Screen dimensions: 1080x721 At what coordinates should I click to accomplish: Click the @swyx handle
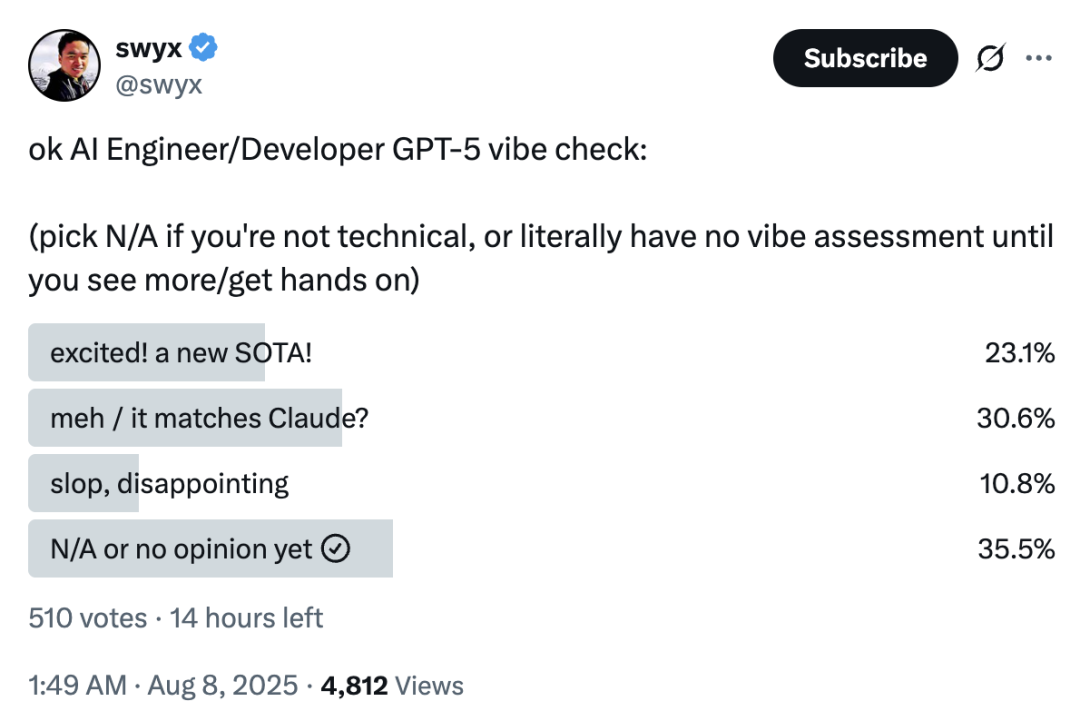pyautogui.click(x=159, y=85)
